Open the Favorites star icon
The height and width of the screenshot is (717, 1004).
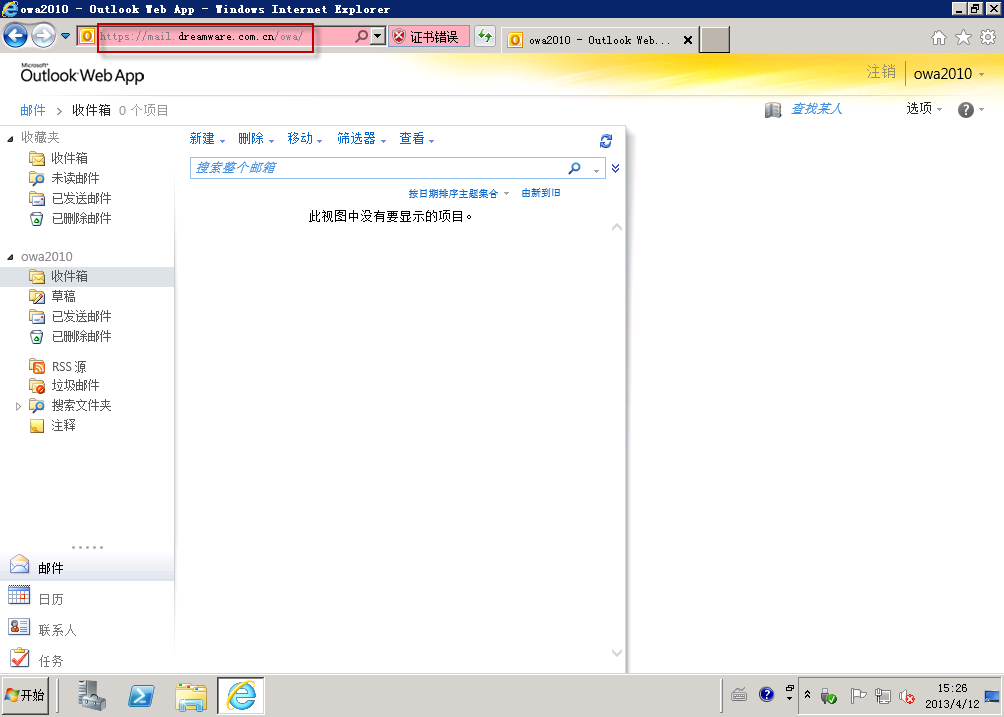[963, 38]
